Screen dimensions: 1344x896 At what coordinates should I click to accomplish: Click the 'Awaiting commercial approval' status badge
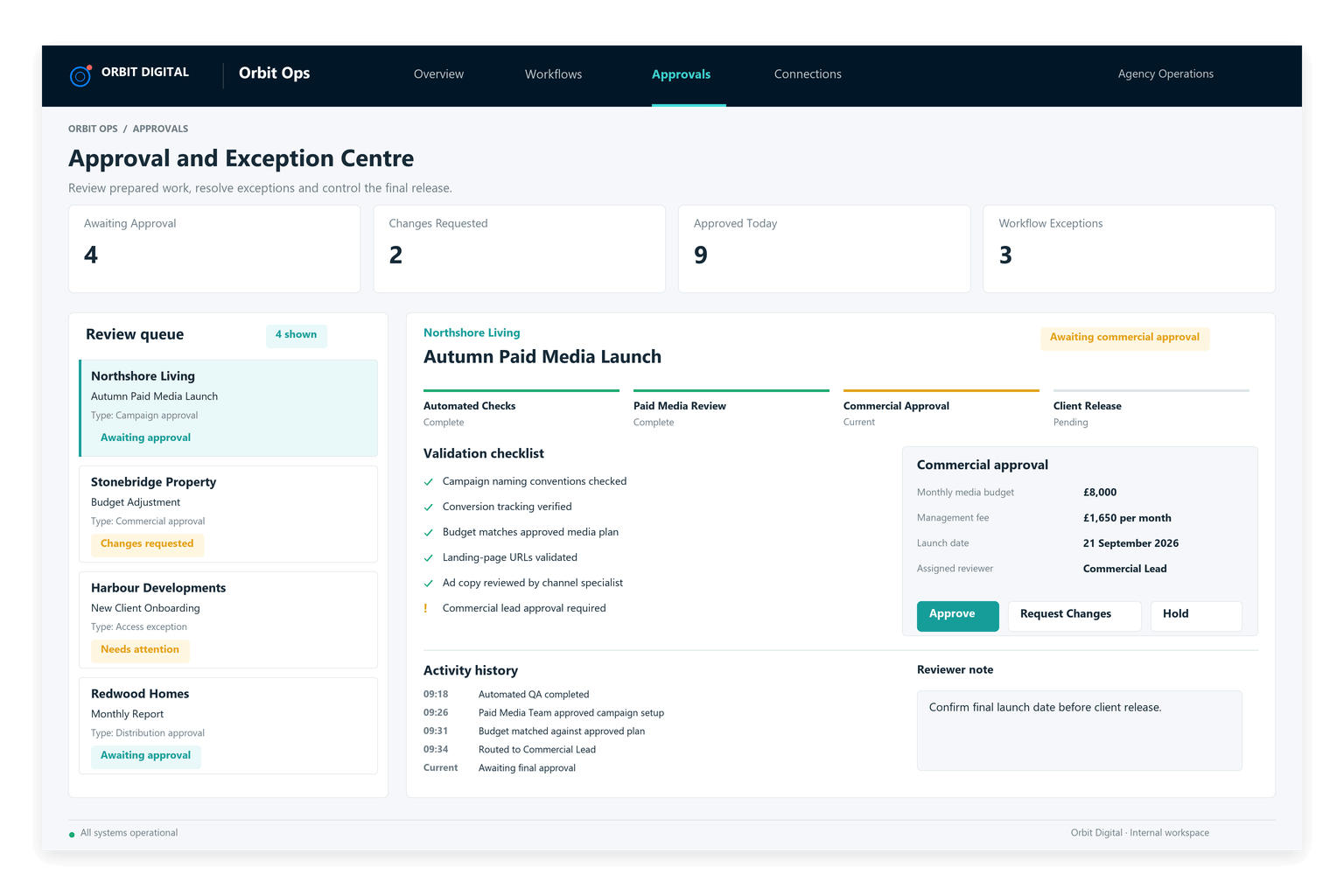(x=1124, y=338)
